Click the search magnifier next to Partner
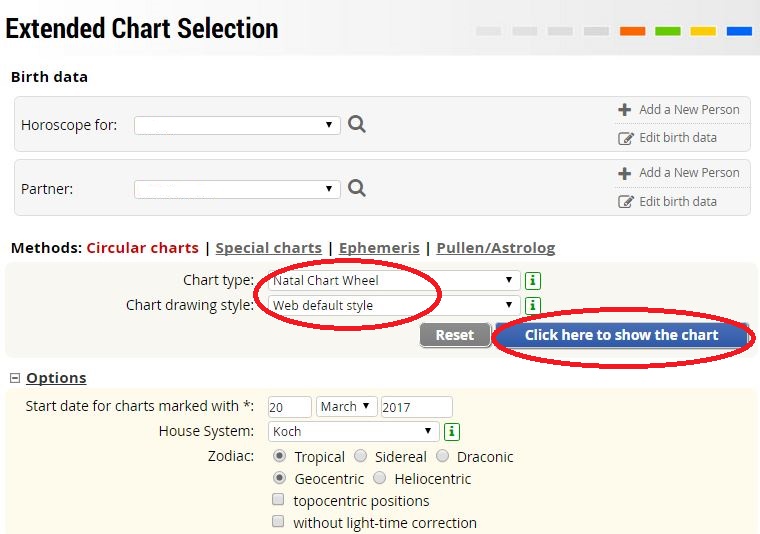The image size is (760, 534). (357, 188)
